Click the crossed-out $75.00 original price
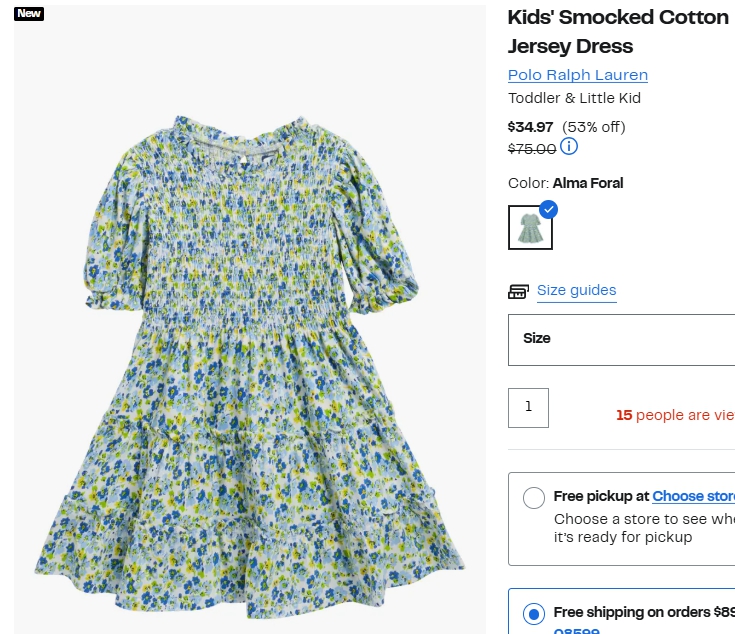Screen dimensions: 735x634 tap(532, 149)
